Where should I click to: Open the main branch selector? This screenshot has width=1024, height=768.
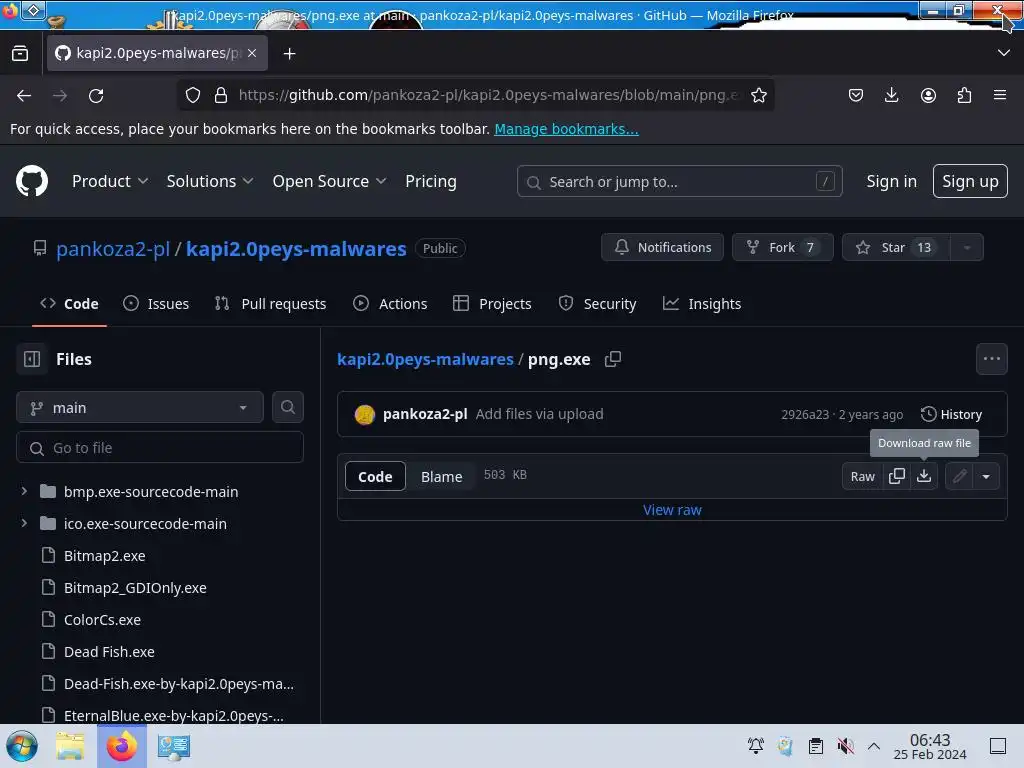point(140,408)
